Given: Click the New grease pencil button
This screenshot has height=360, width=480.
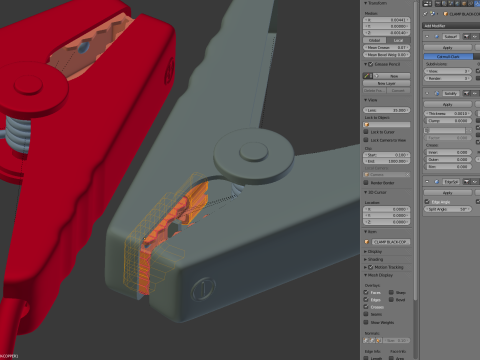Looking at the screenshot, I should (392, 76).
